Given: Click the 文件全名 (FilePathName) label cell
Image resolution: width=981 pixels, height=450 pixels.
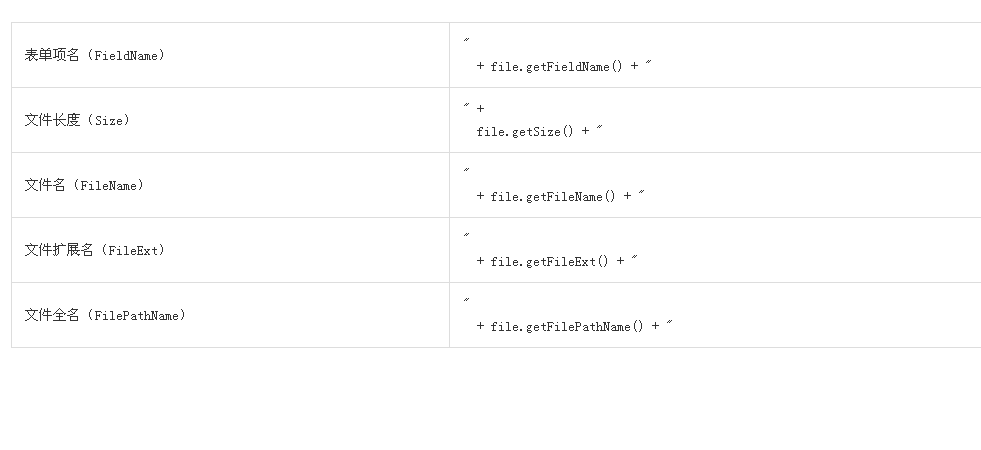Looking at the screenshot, I should (105, 316).
